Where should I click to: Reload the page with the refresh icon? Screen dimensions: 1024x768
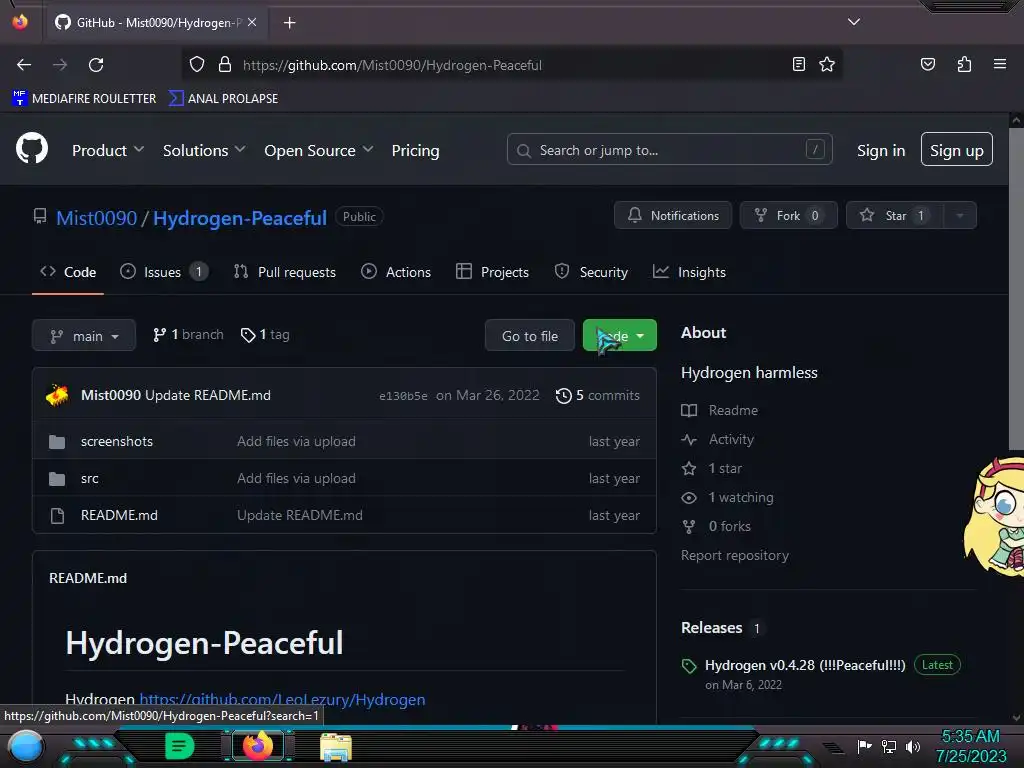[x=96, y=65]
